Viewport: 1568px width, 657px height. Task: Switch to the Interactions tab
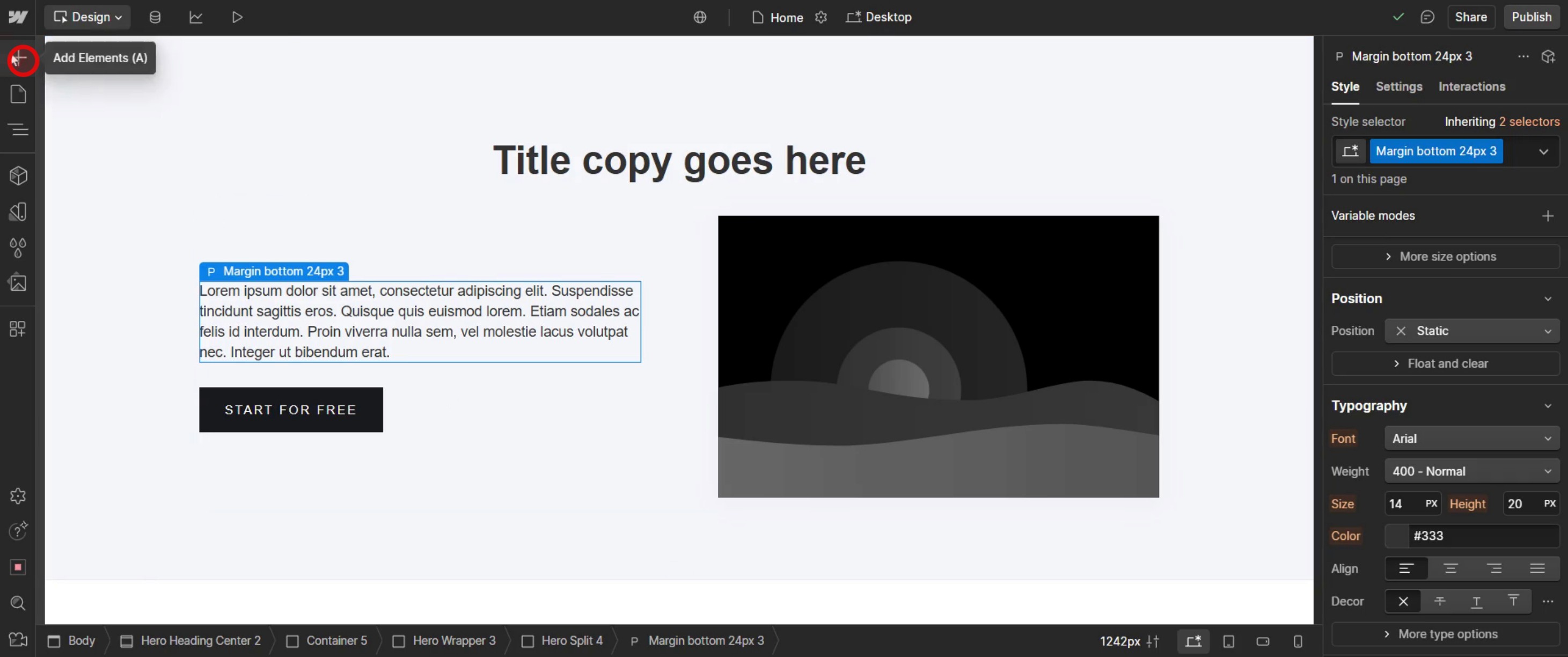click(x=1471, y=86)
